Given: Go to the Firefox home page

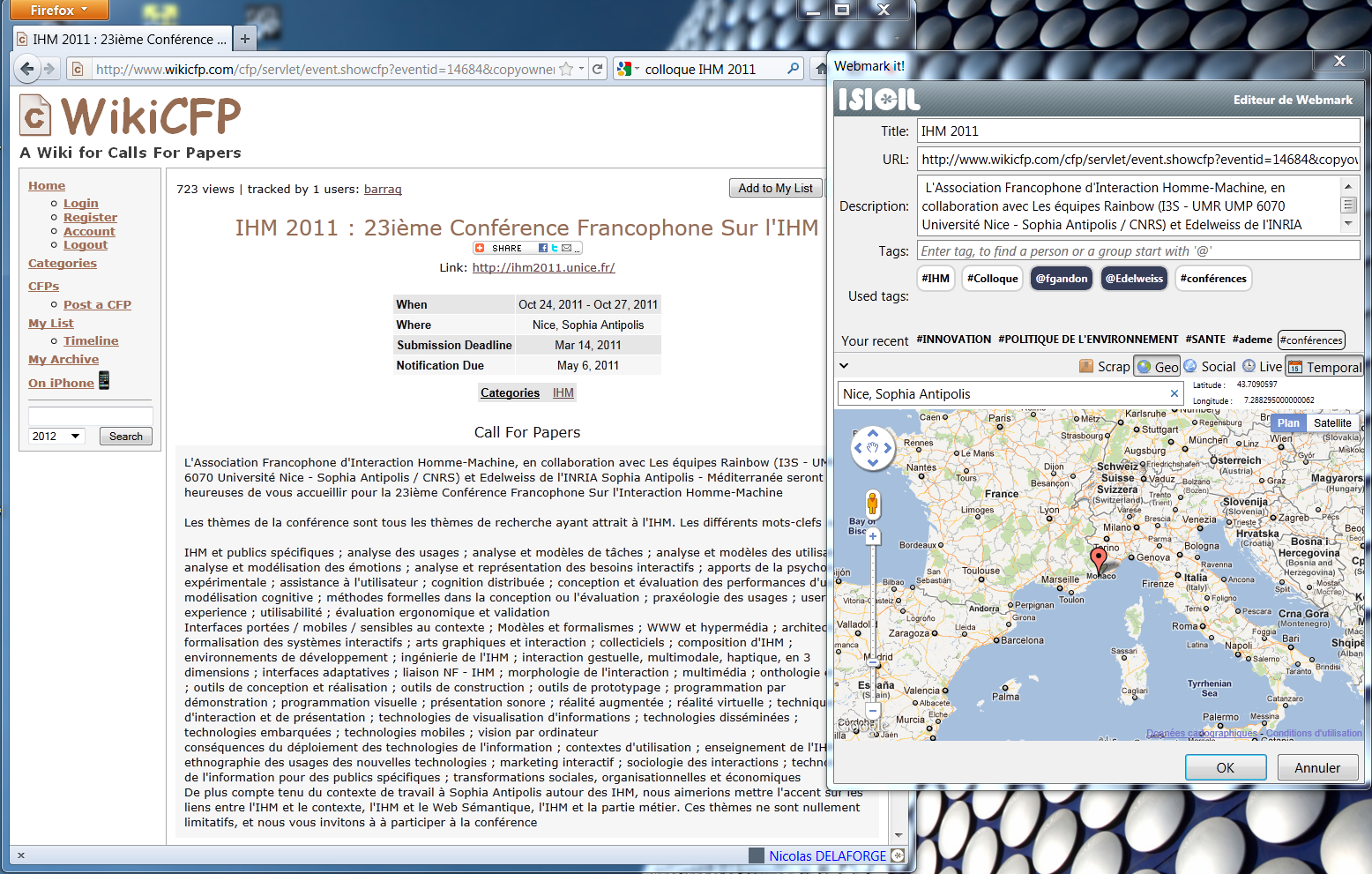Looking at the screenshot, I should (x=820, y=69).
